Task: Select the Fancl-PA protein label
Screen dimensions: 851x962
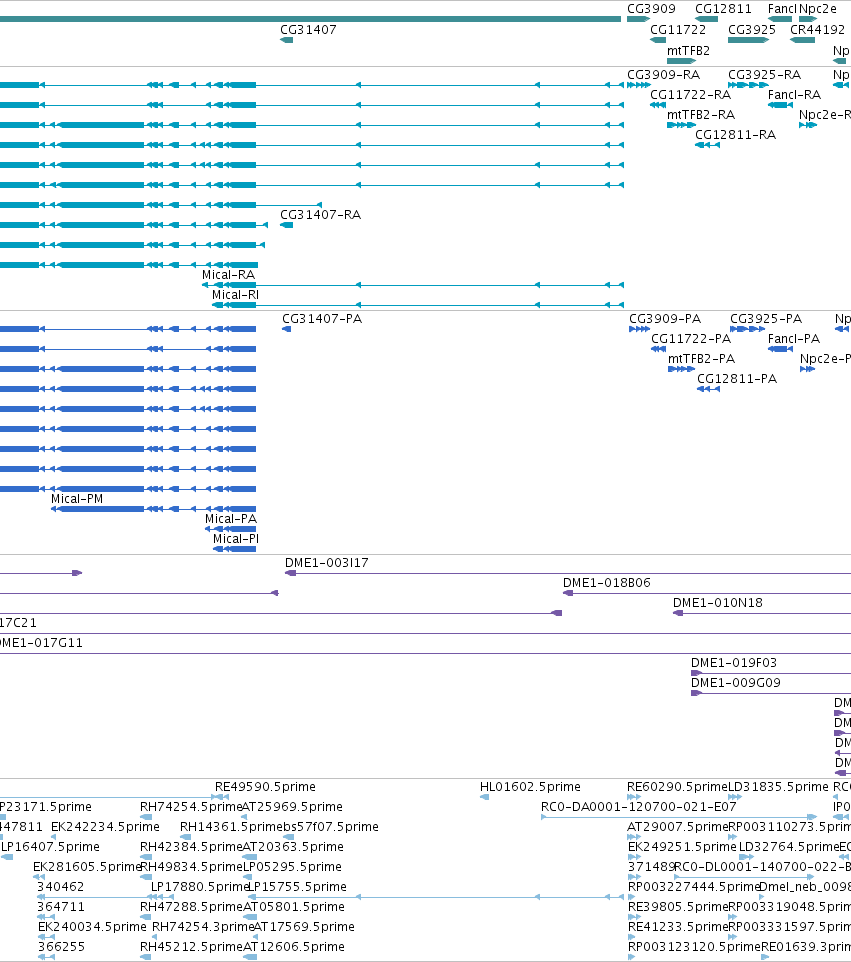Action: [x=794, y=339]
